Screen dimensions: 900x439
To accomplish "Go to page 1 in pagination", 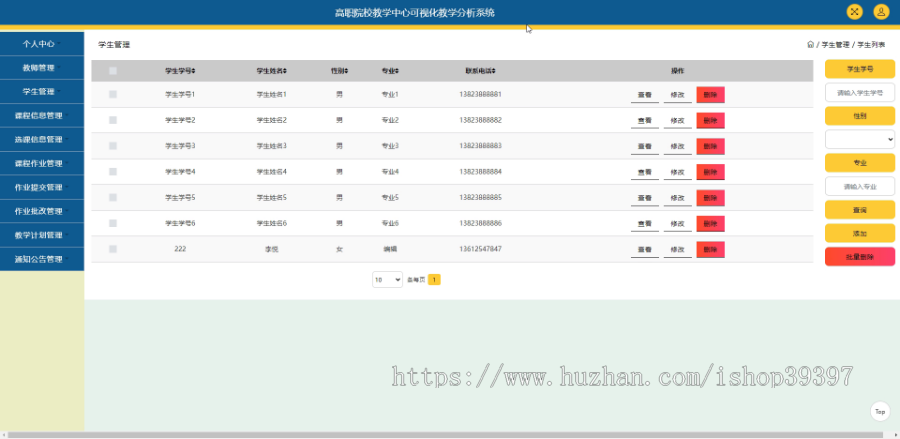I will coord(435,279).
